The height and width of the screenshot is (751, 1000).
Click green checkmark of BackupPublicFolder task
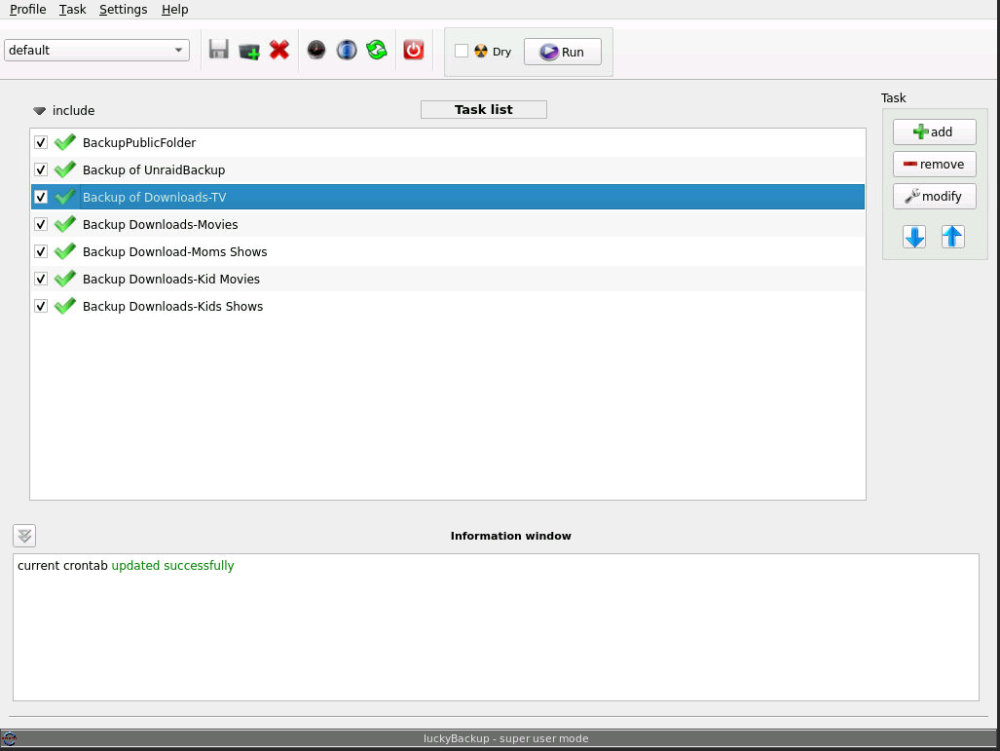click(65, 142)
